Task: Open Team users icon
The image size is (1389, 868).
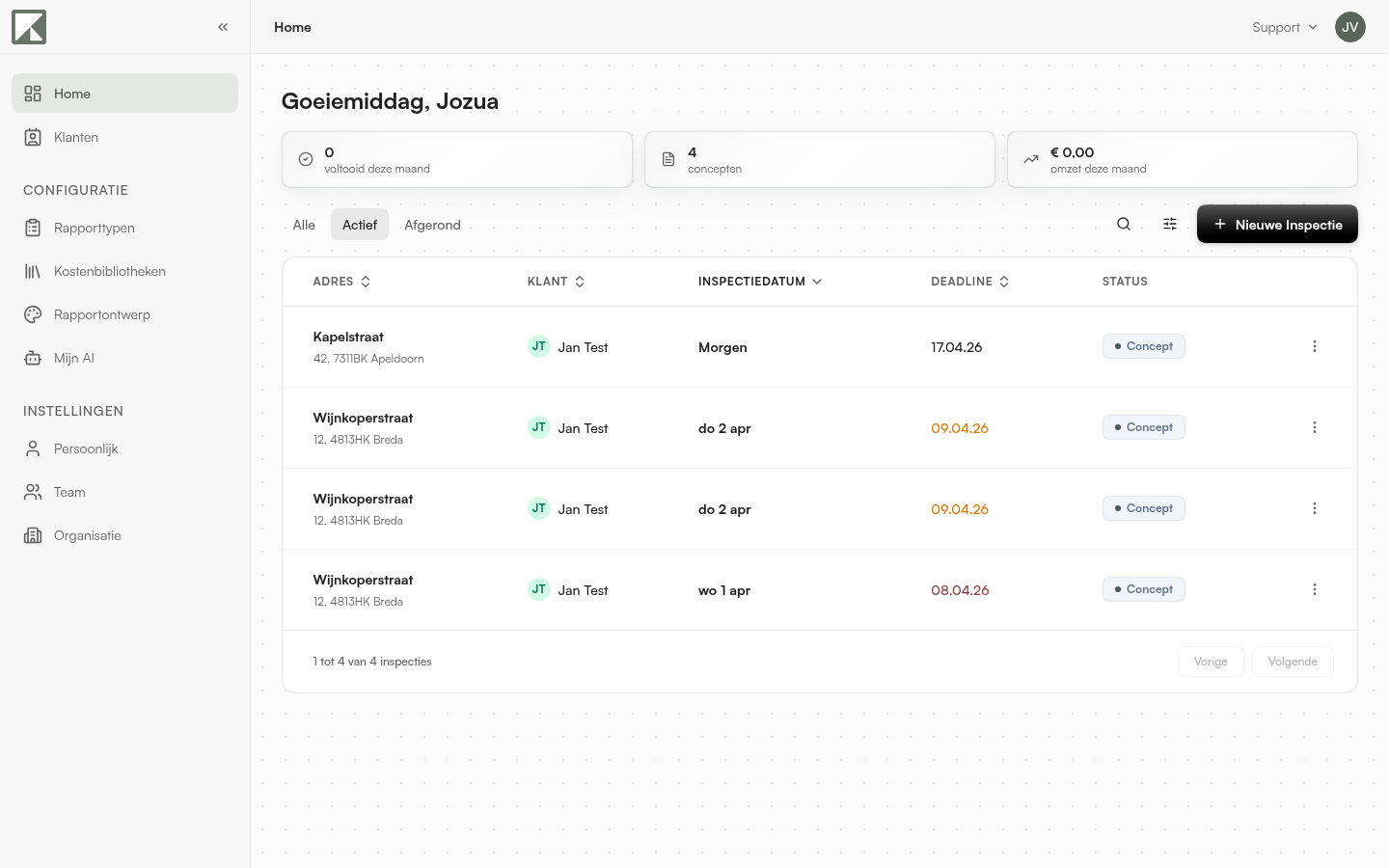Action: (x=33, y=492)
